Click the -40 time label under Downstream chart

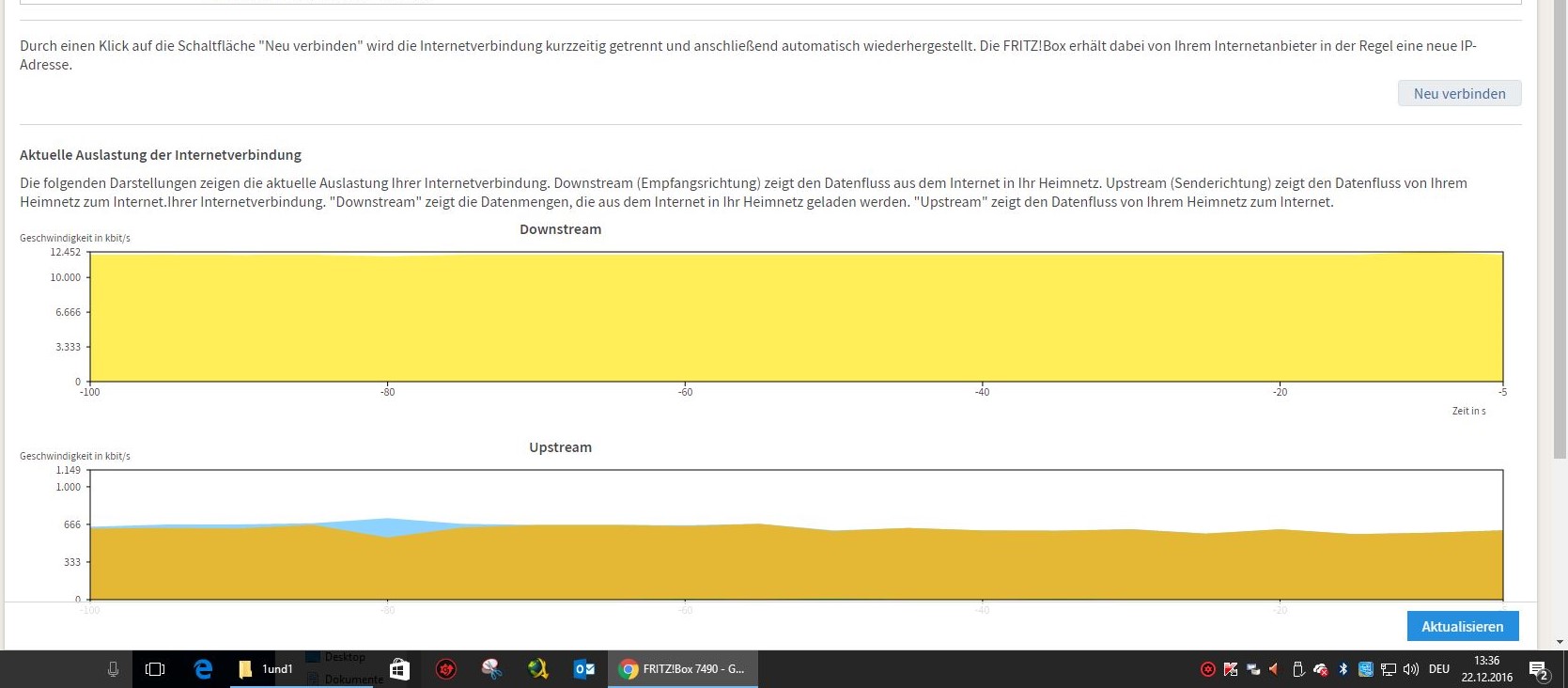(x=982, y=392)
